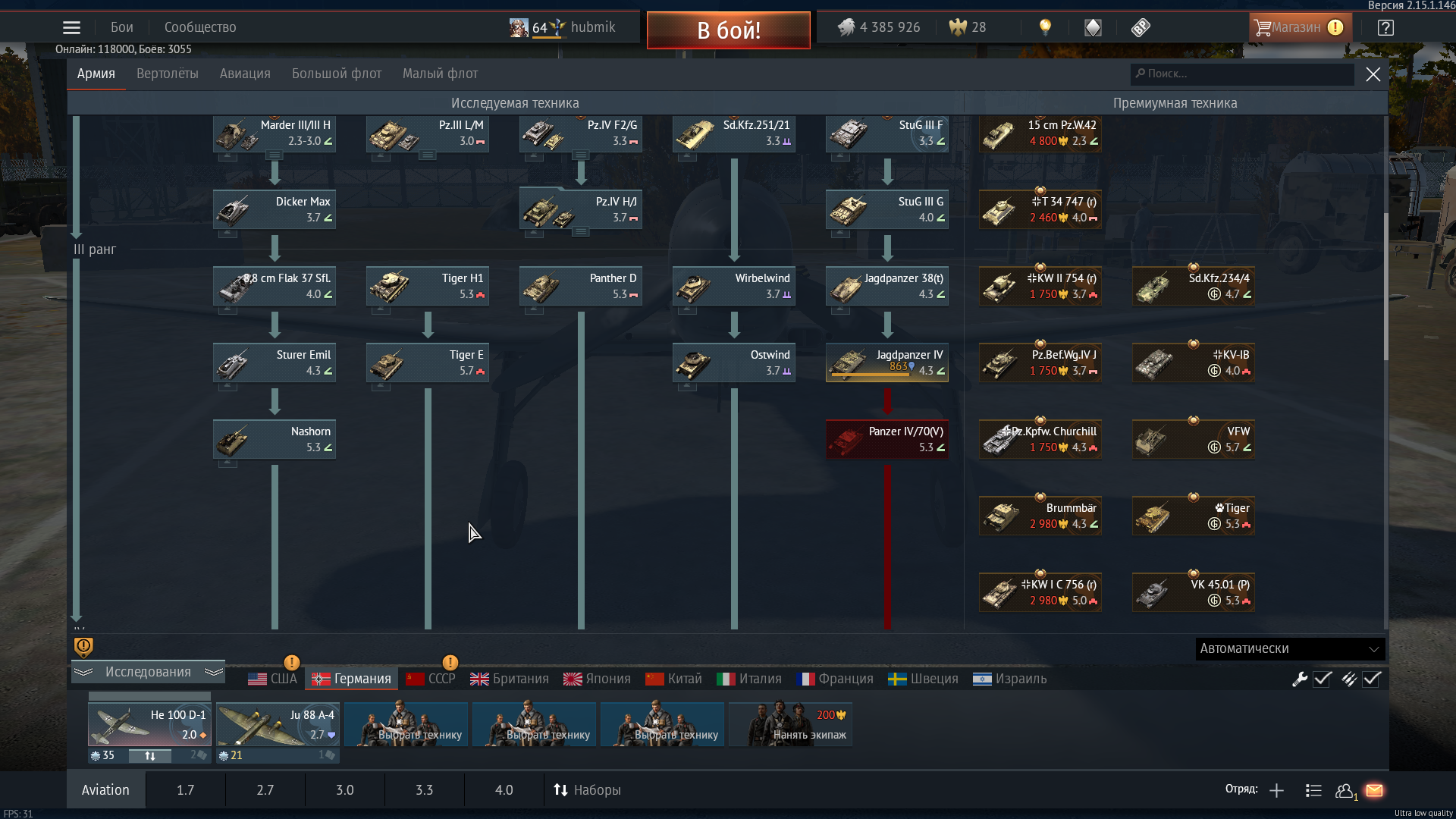Image resolution: width=1456 pixels, height=819 pixels.
Task: Select the 2.7 preset tab
Action: pos(265,790)
